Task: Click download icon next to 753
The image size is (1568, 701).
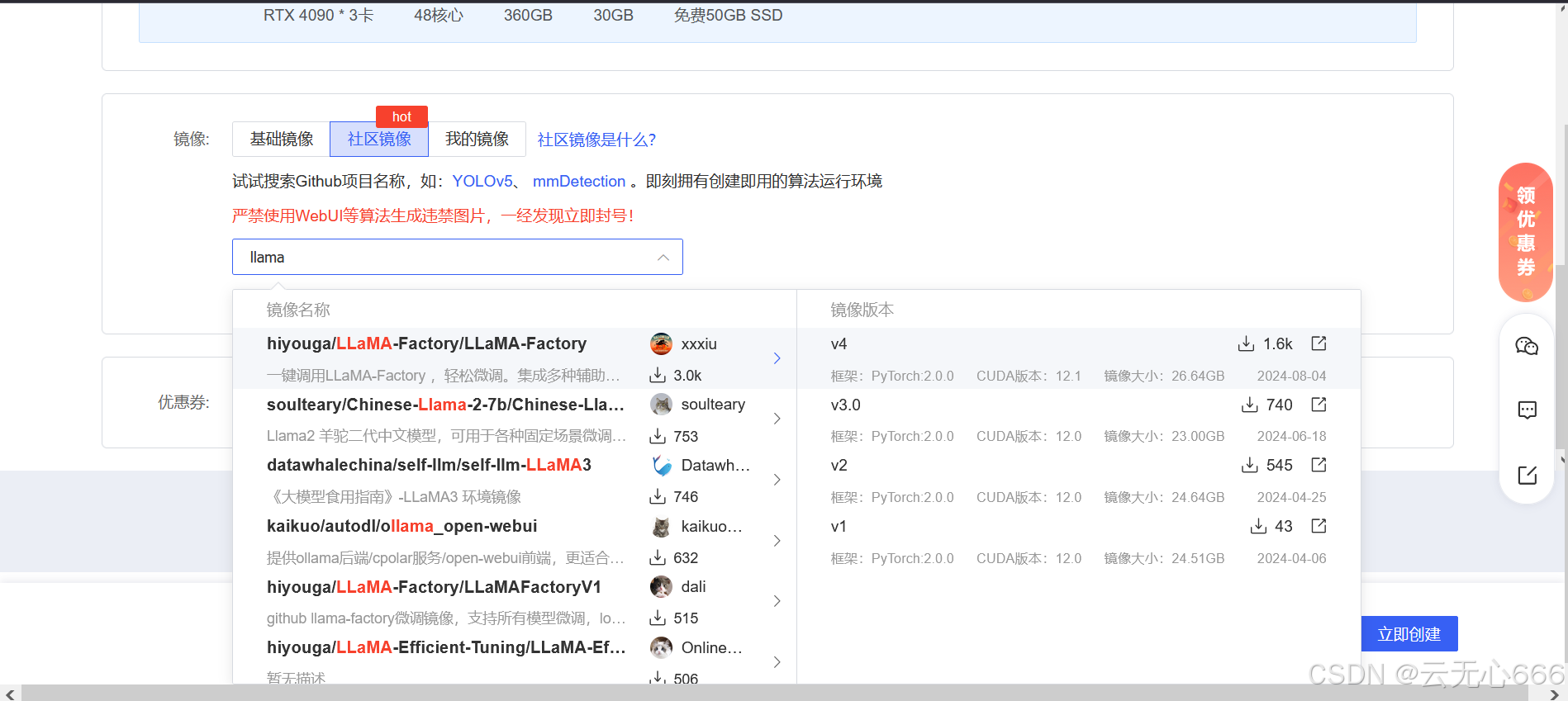Action: pos(658,436)
